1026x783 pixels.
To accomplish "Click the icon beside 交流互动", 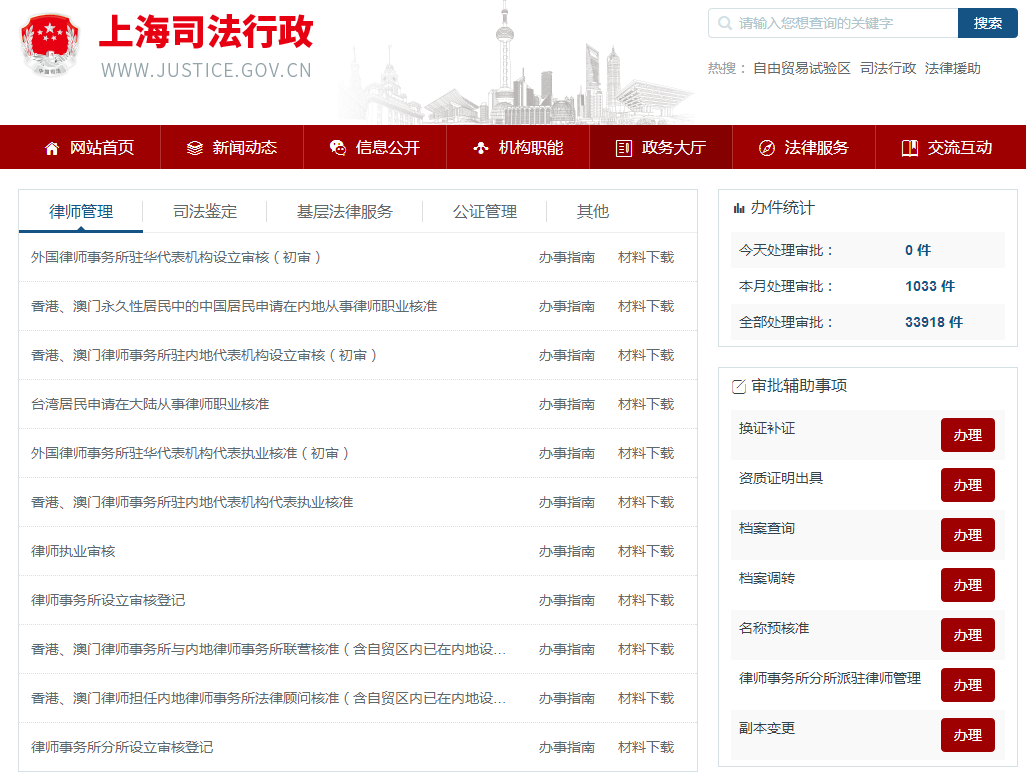I will pos(909,148).
